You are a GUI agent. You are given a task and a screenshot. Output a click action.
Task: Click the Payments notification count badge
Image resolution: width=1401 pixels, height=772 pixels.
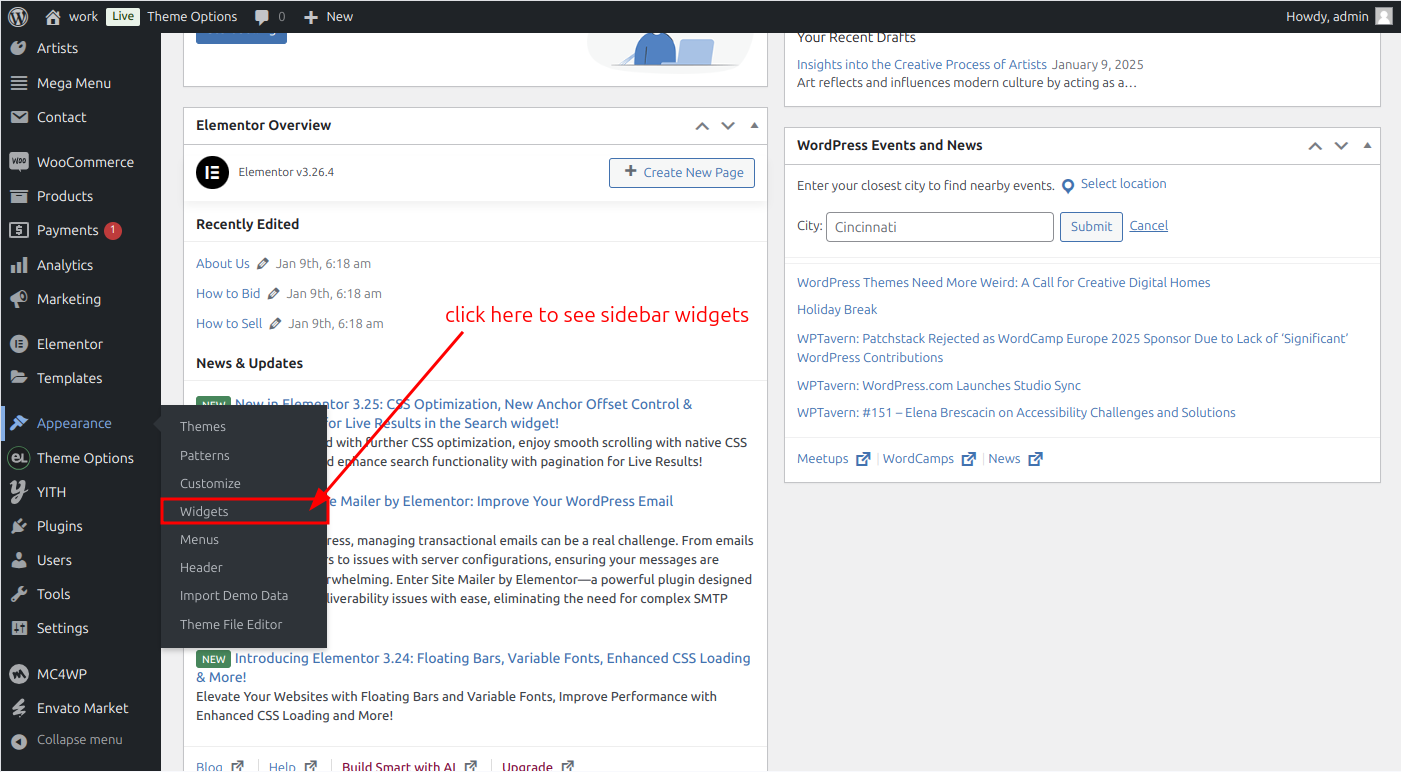tap(113, 230)
